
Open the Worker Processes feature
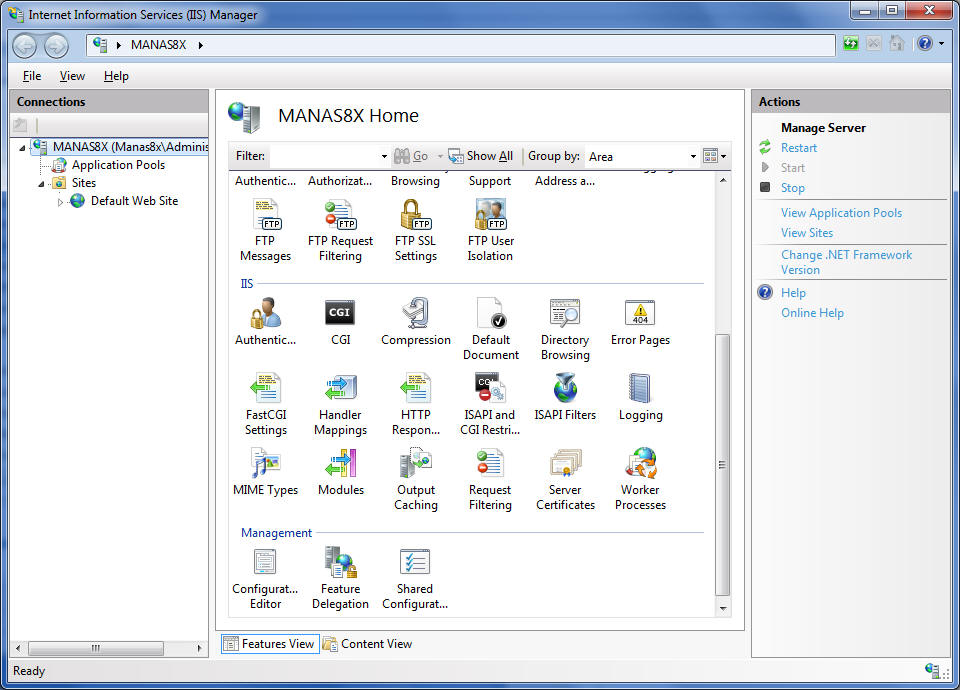coord(640,464)
